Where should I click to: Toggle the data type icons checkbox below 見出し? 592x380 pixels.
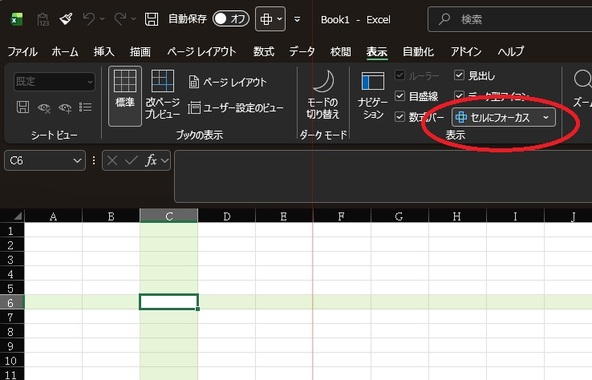(459, 96)
